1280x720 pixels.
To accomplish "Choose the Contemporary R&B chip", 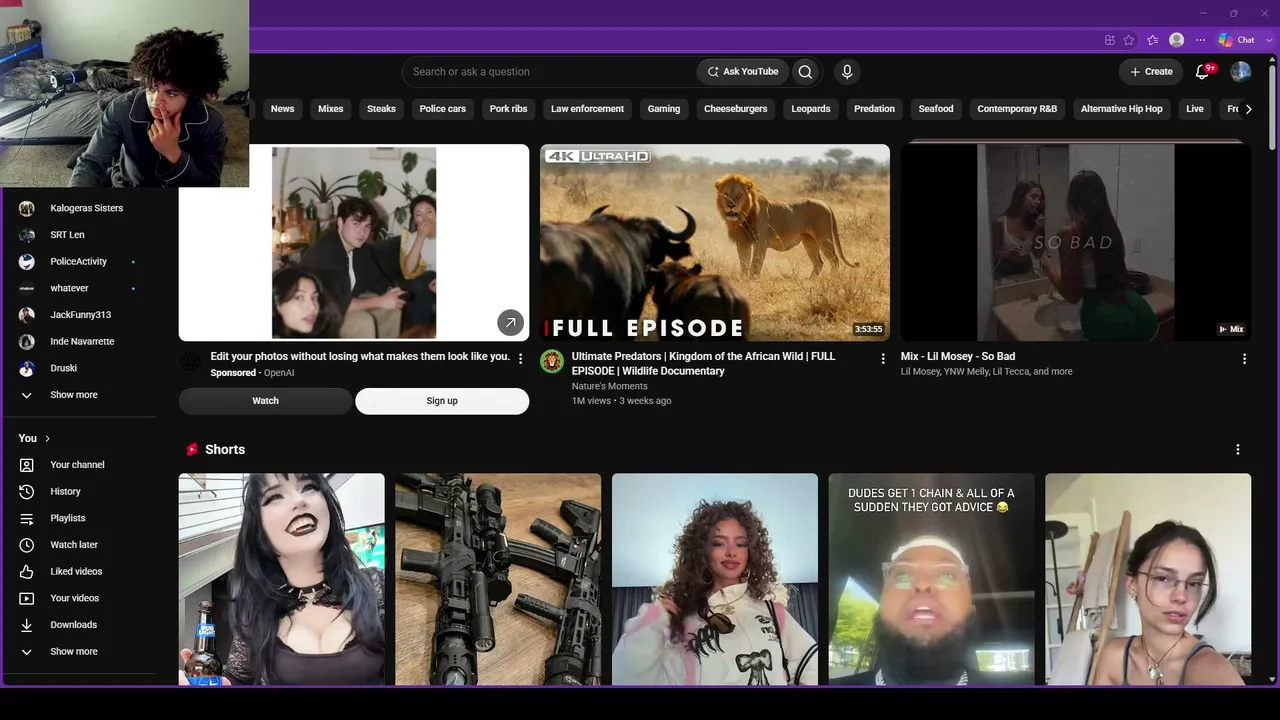I will coord(1017,109).
